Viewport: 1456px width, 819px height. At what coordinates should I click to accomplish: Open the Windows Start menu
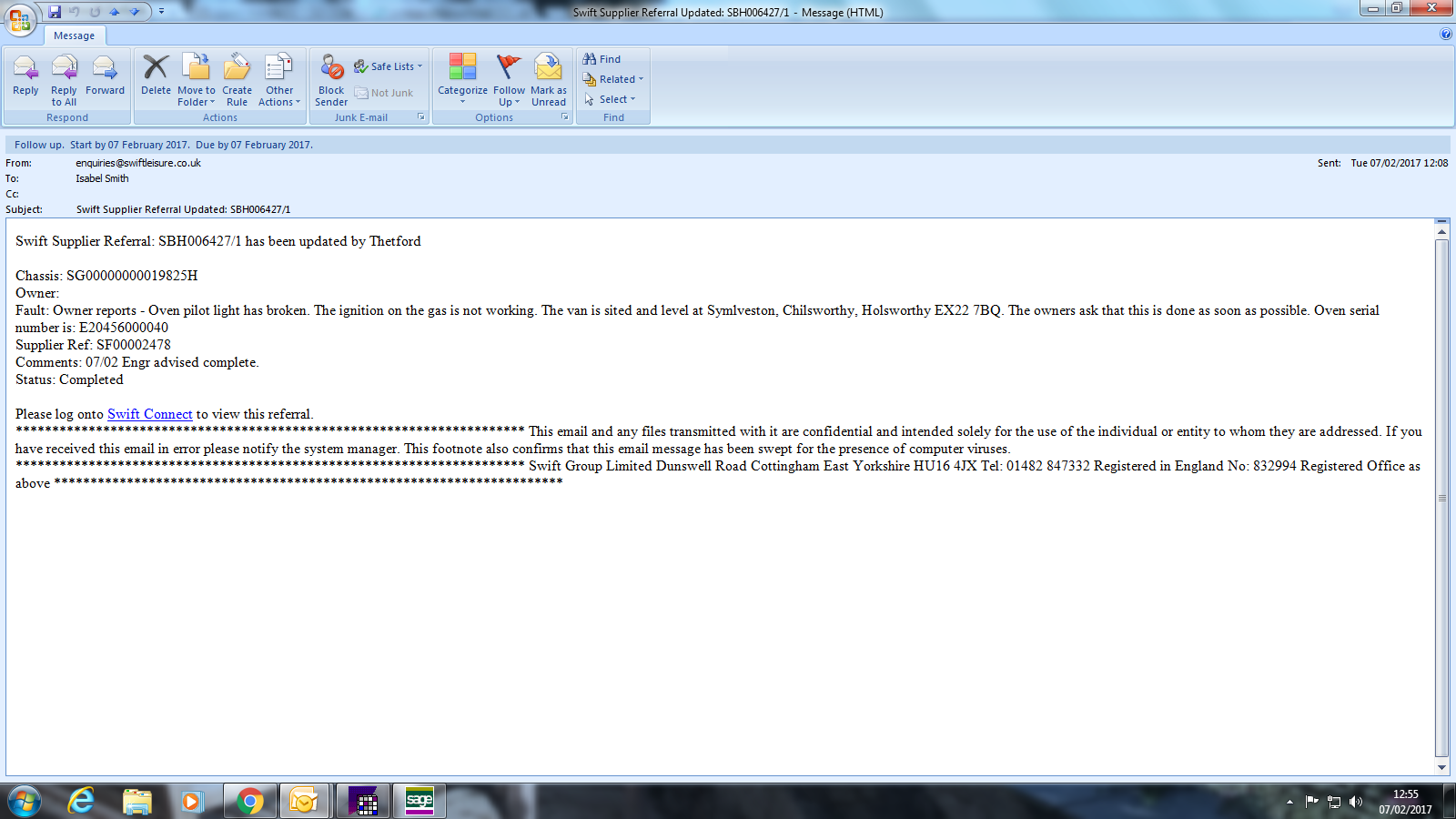tap(23, 801)
